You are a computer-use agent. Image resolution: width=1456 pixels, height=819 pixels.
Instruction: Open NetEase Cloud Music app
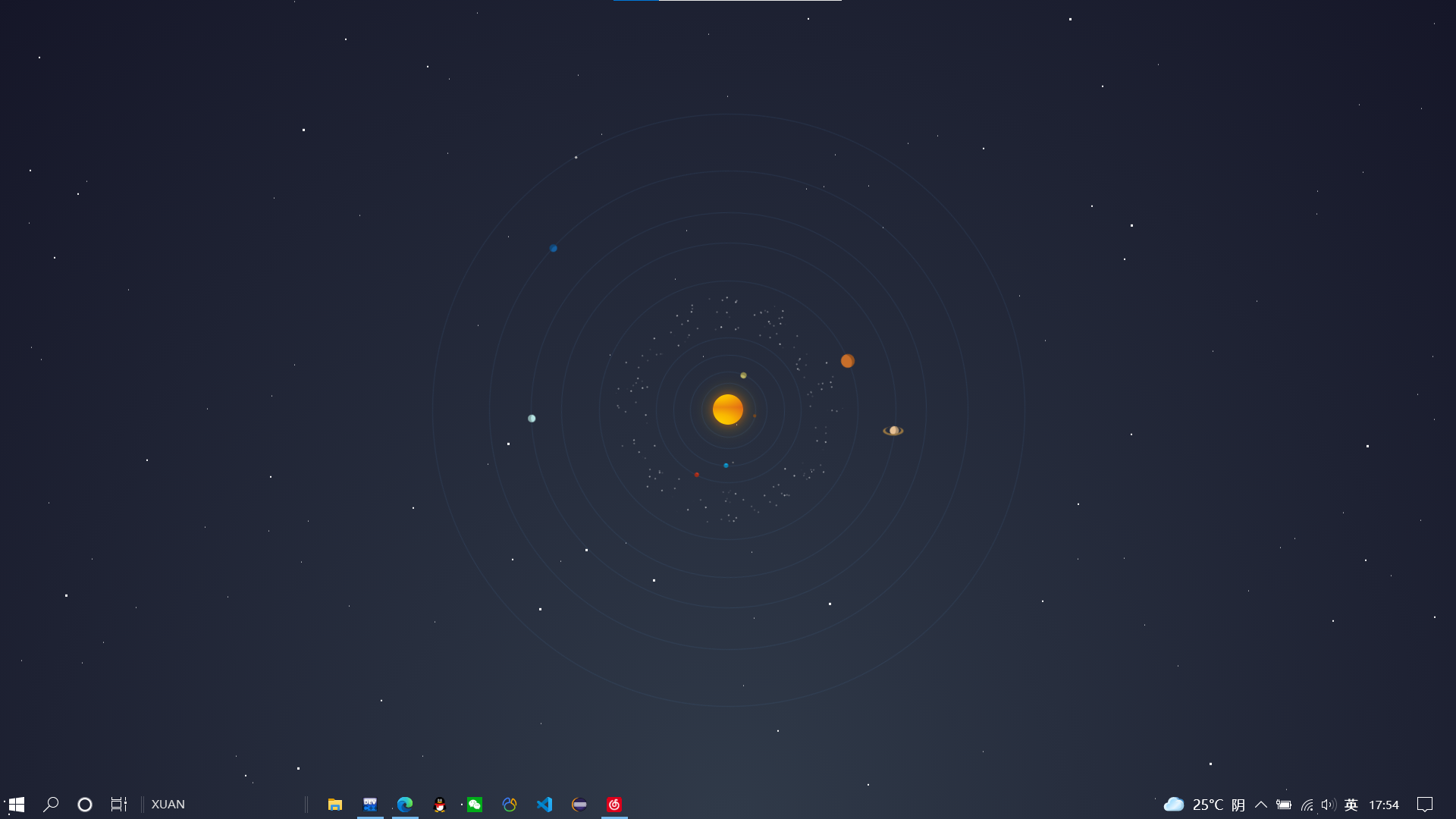click(614, 805)
